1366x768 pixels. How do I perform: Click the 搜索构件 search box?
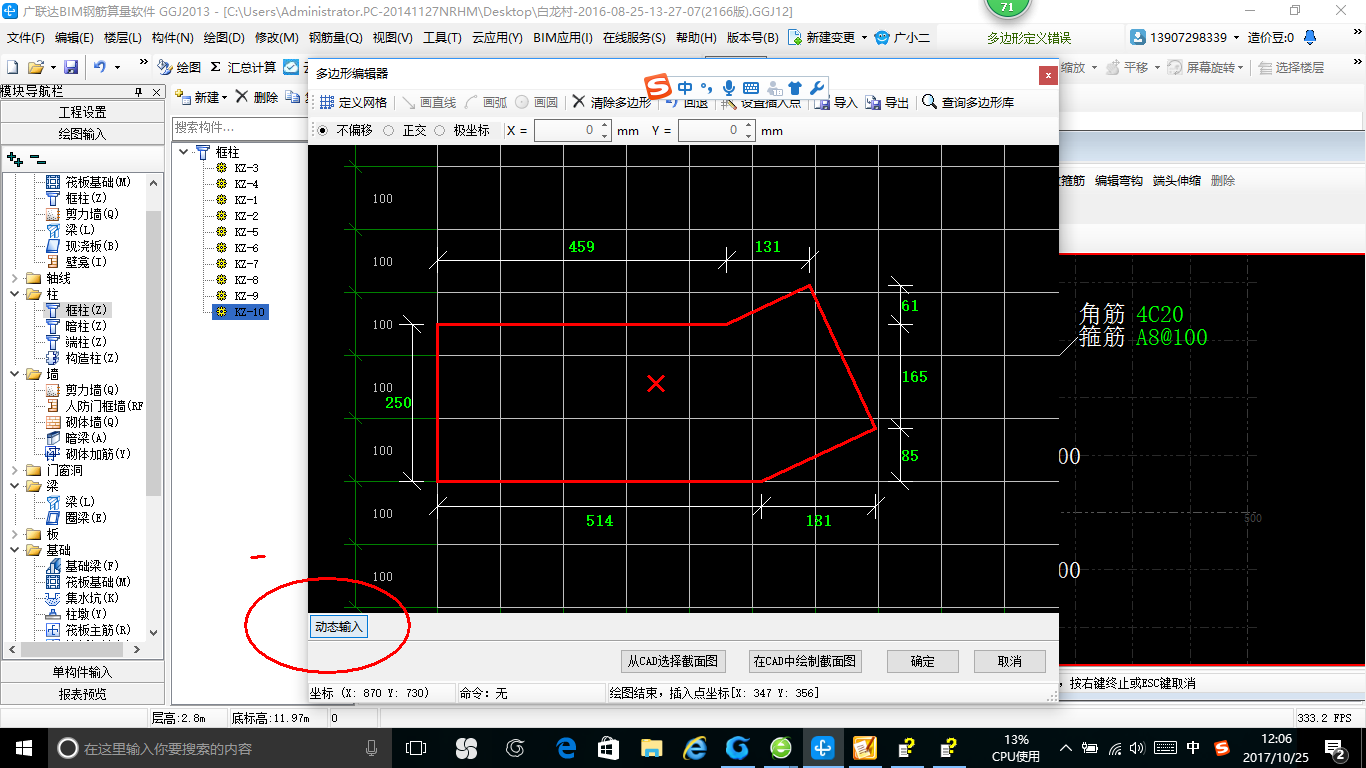[x=238, y=127]
